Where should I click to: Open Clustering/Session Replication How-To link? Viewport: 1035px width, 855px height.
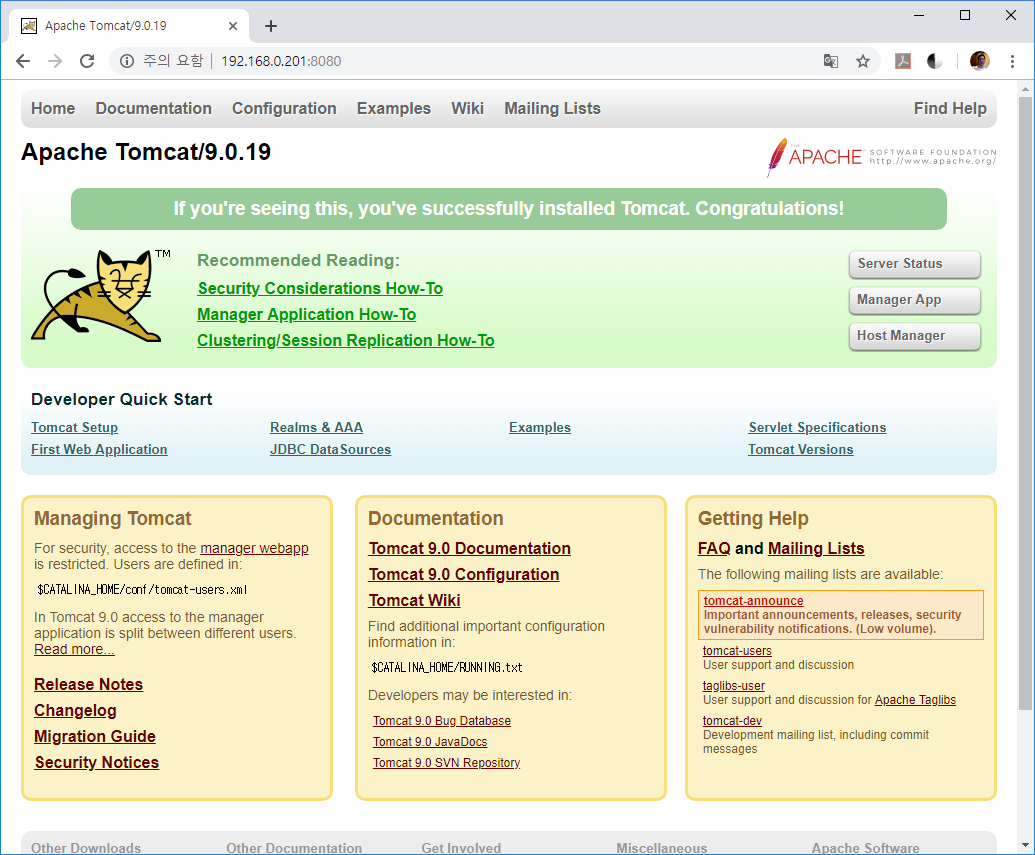[346, 341]
